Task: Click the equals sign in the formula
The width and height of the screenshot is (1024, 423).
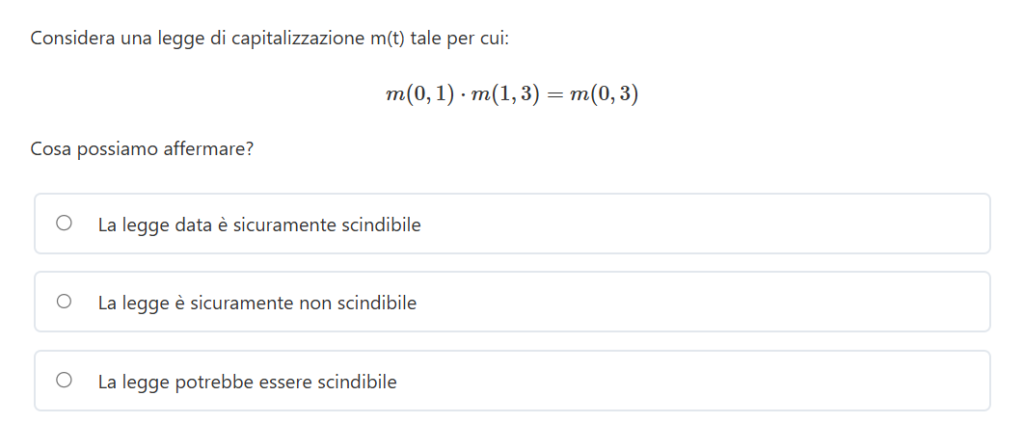Action: point(551,95)
